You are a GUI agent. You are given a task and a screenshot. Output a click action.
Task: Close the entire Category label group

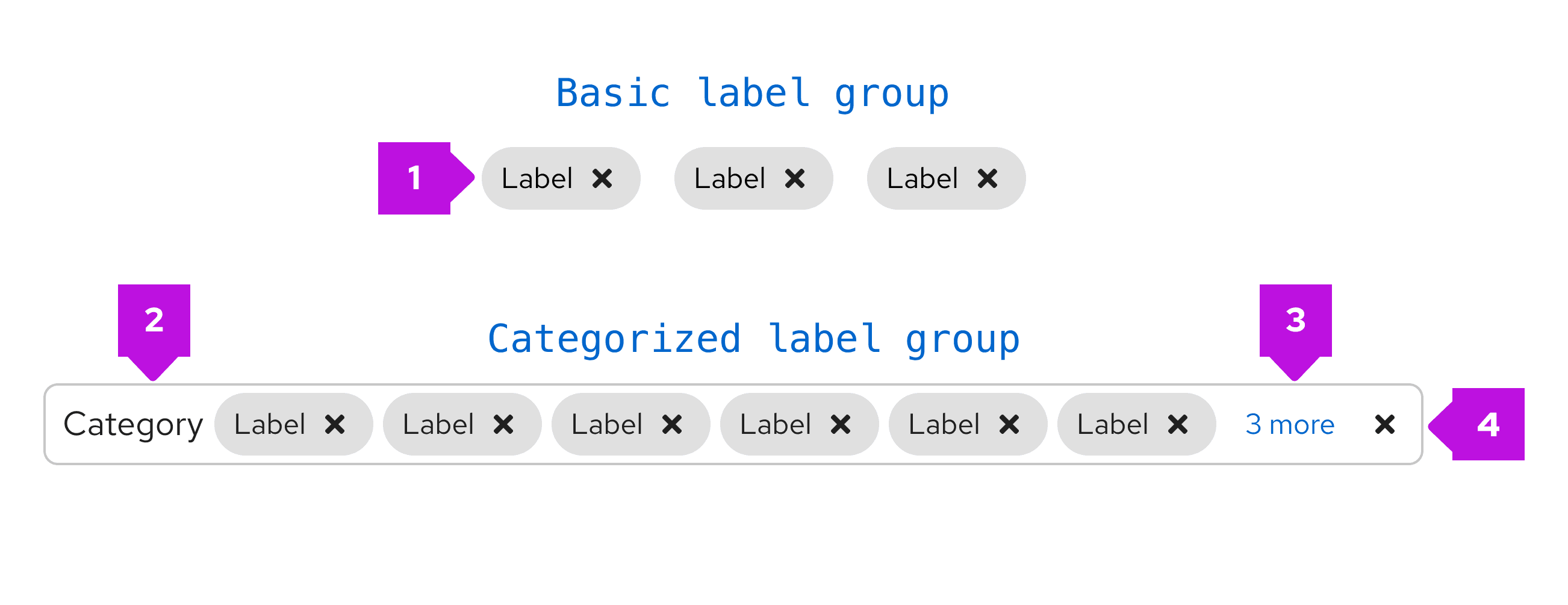click(1384, 425)
